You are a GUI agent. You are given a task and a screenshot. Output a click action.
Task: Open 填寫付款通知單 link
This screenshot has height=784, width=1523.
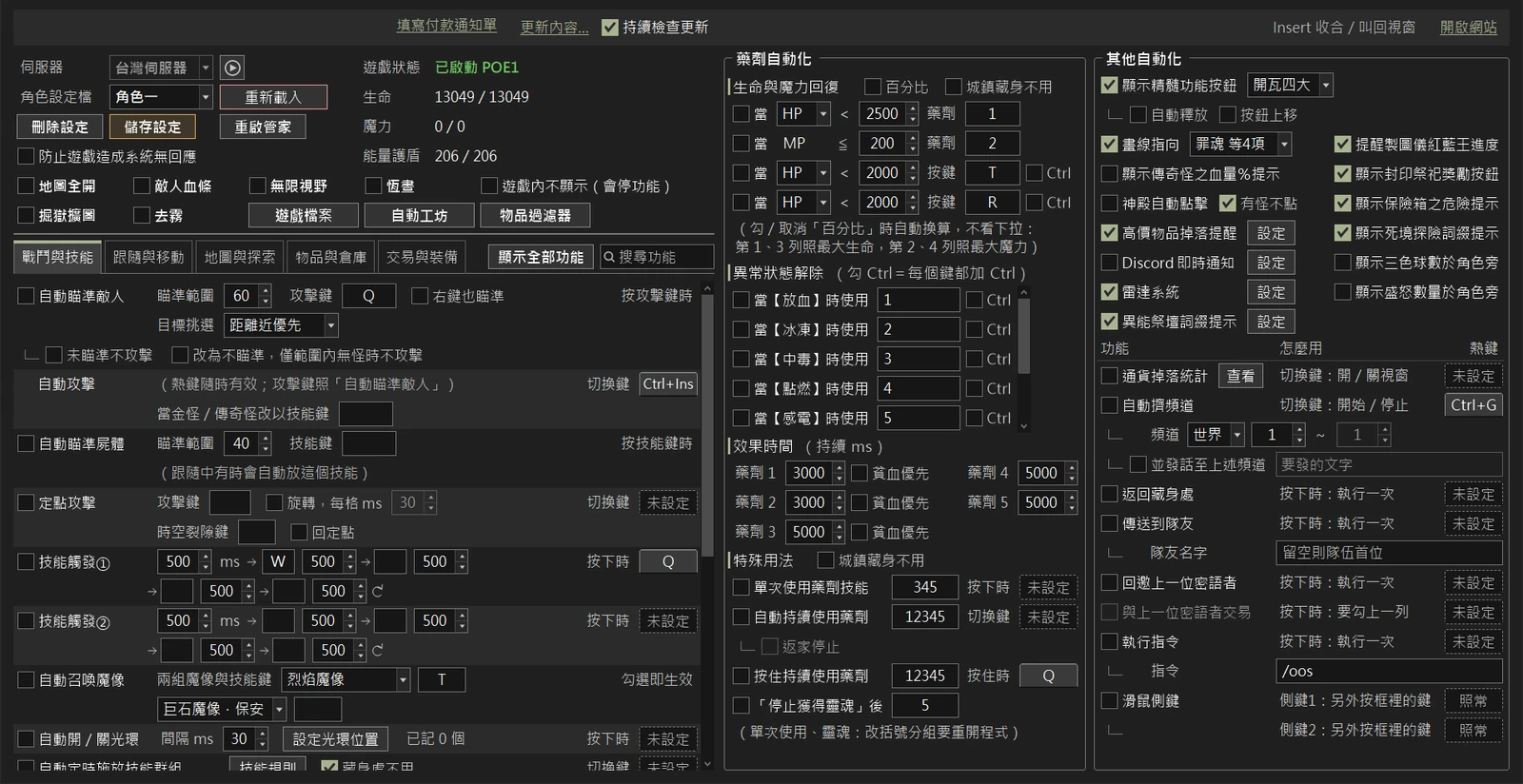click(446, 26)
